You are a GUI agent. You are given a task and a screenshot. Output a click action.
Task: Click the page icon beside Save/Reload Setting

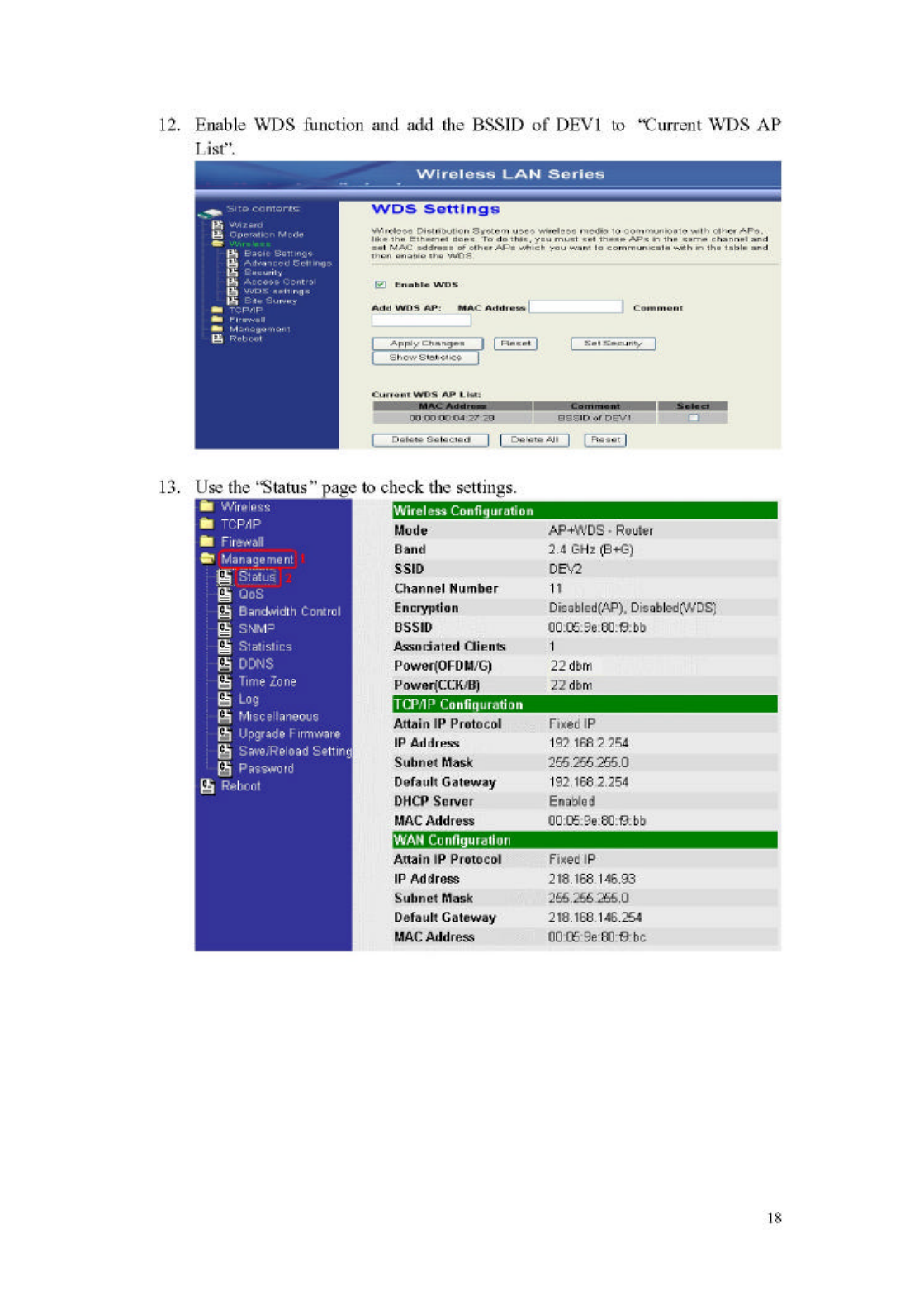click(224, 751)
